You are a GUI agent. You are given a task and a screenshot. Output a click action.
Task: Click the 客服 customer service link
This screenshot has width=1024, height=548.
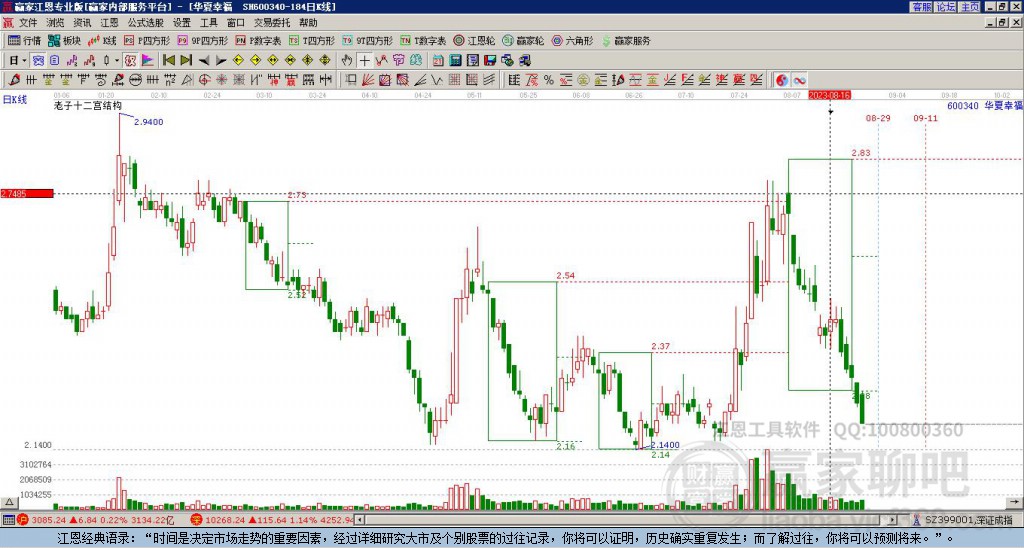pos(921,7)
